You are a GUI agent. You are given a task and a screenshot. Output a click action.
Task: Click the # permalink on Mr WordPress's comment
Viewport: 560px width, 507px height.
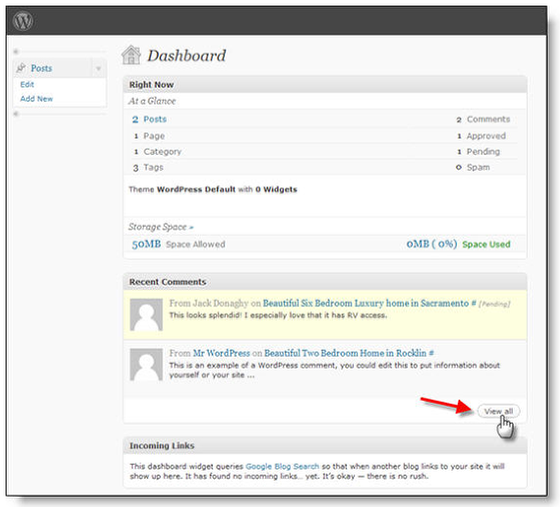(x=431, y=353)
